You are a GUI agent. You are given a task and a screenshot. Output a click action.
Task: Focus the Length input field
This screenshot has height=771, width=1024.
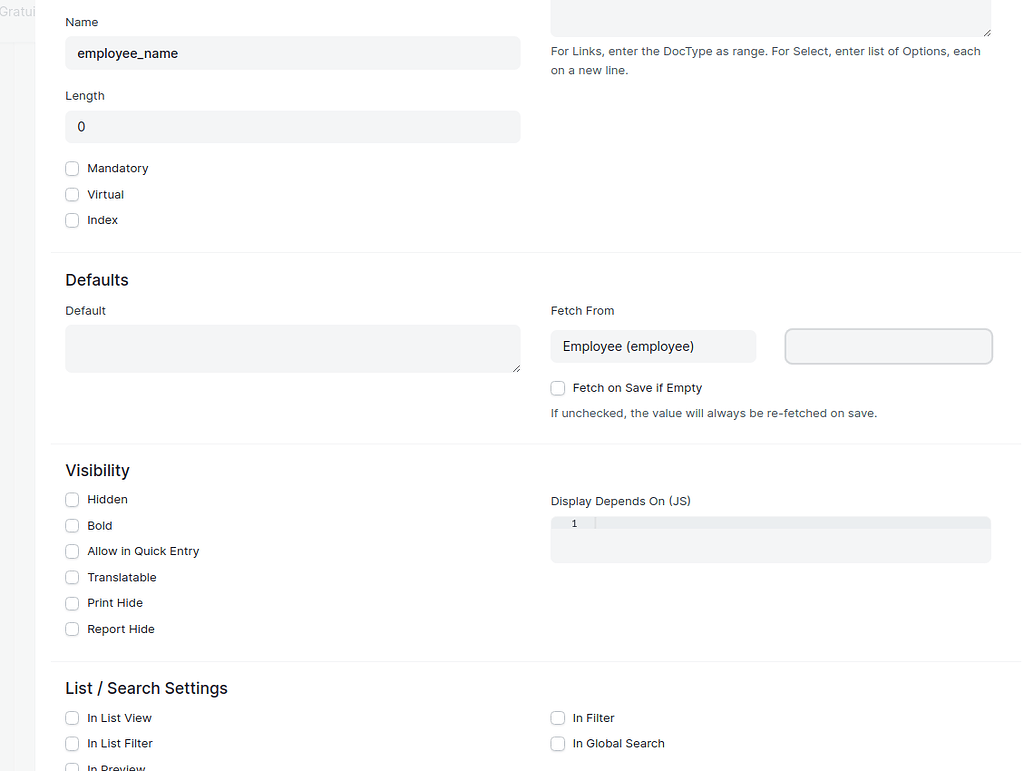[293, 127]
